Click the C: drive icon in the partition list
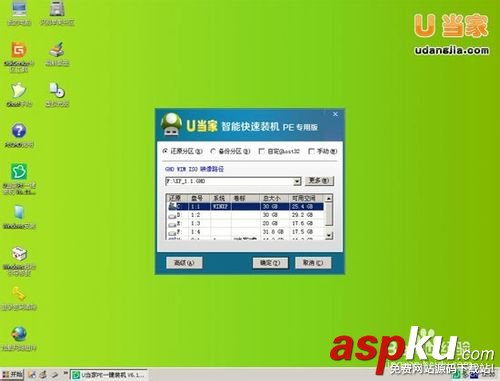The image size is (500, 381). [x=172, y=206]
